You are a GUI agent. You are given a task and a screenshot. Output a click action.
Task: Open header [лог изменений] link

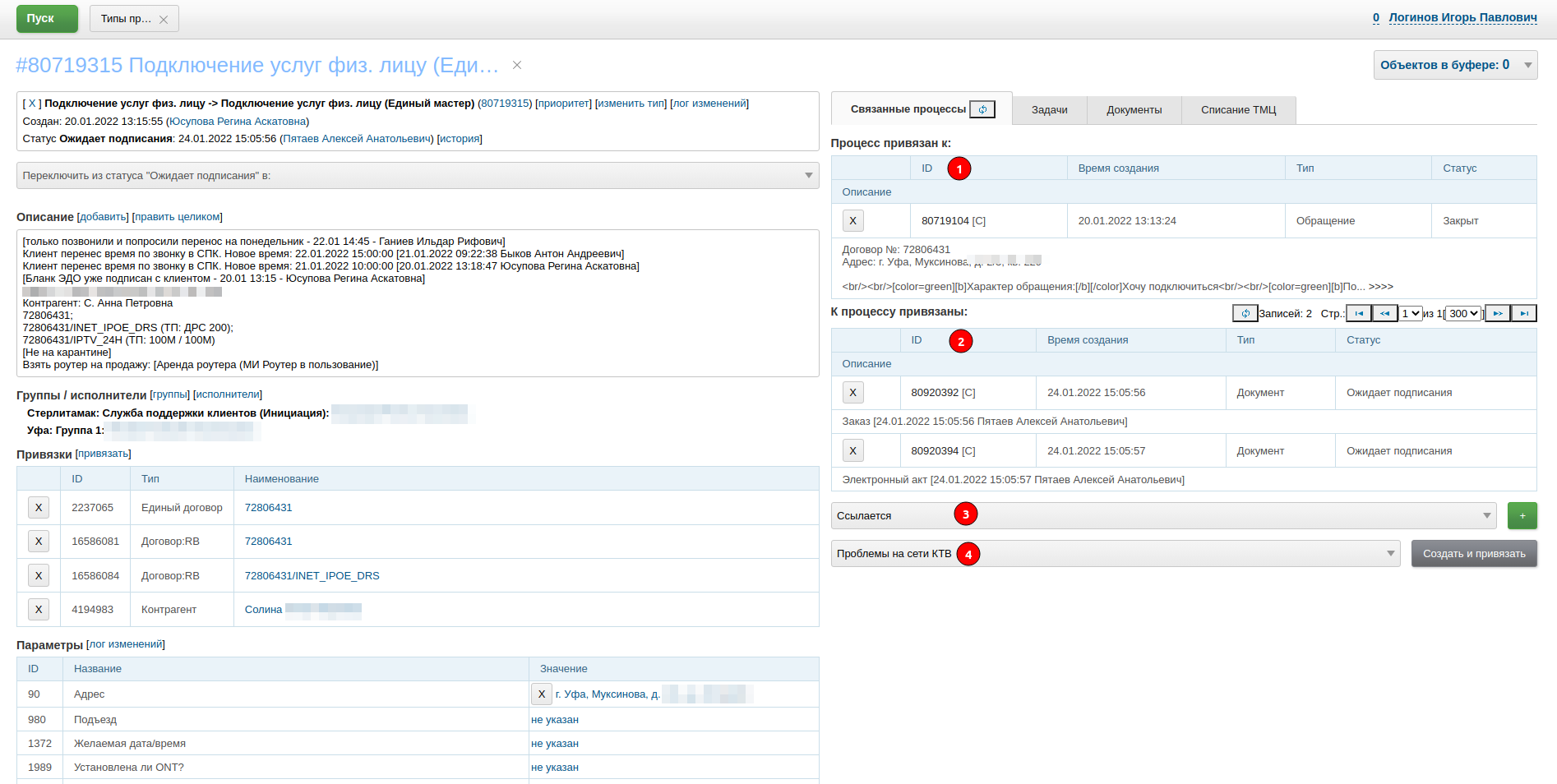[x=709, y=104]
